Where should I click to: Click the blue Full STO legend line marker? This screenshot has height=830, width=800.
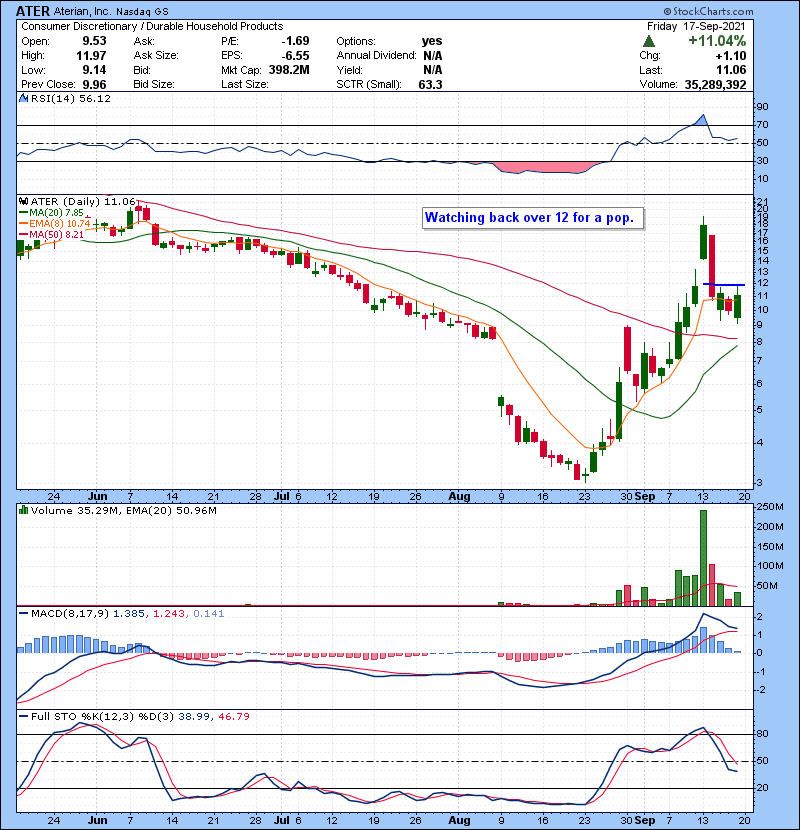point(23,717)
